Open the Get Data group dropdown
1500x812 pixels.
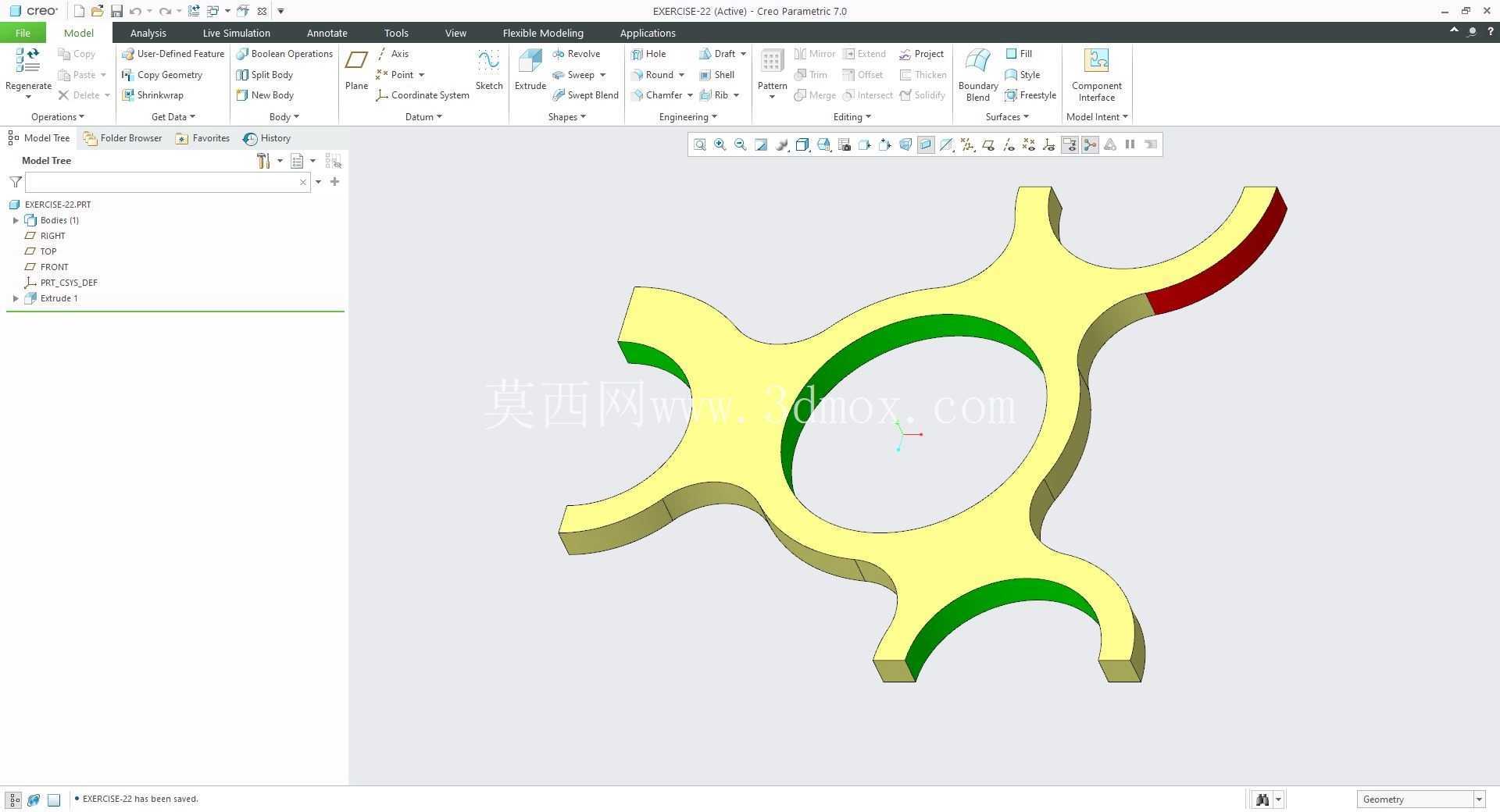173,117
